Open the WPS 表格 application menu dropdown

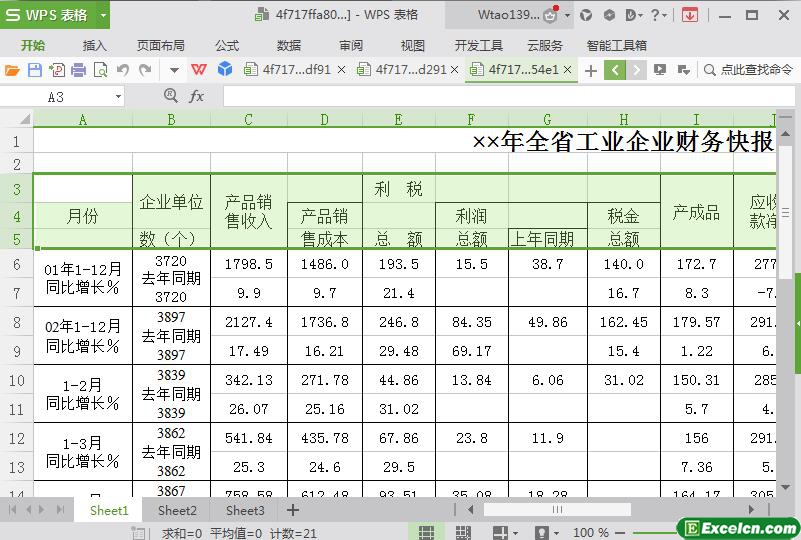click(98, 15)
